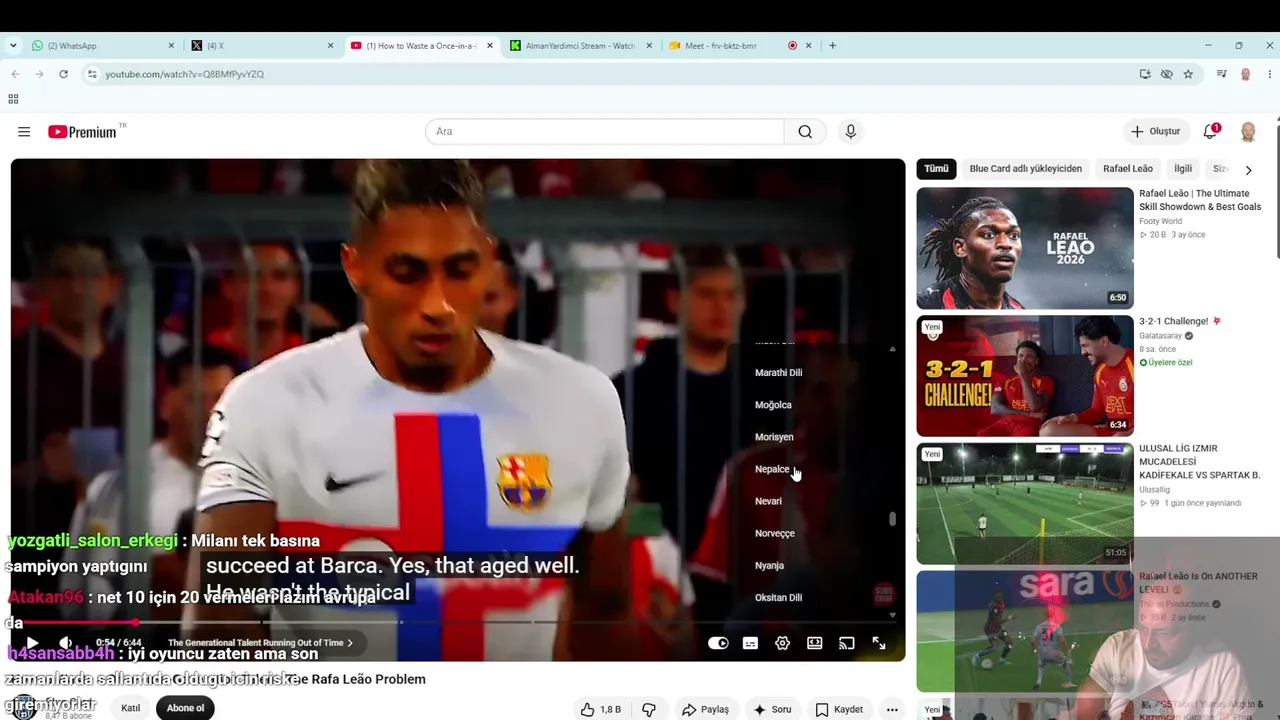Bookmark this page with the star

pyautogui.click(x=1188, y=74)
